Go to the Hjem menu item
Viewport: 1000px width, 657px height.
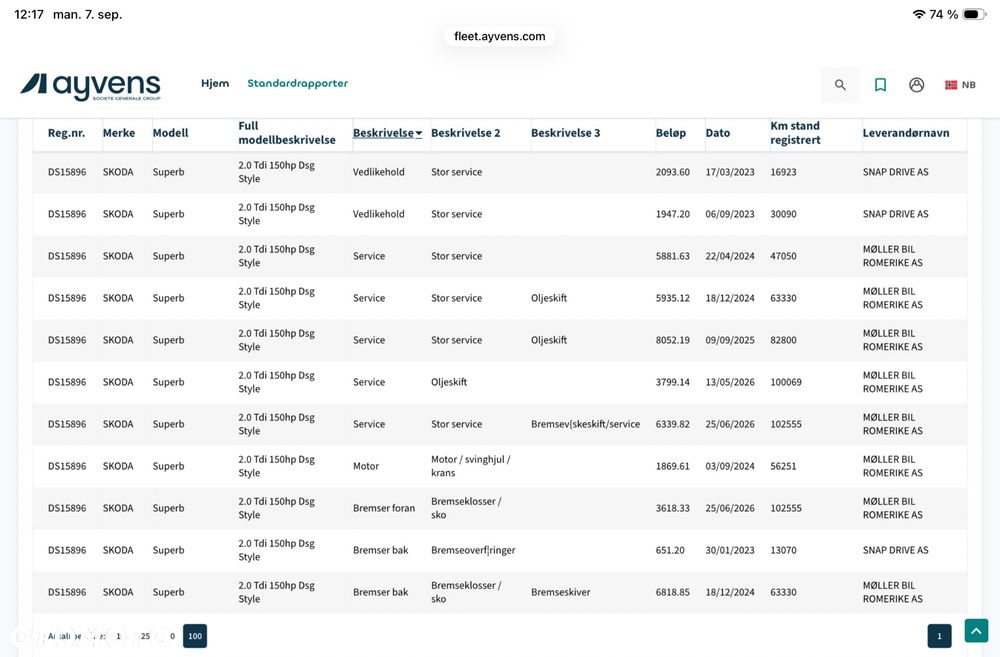click(215, 84)
